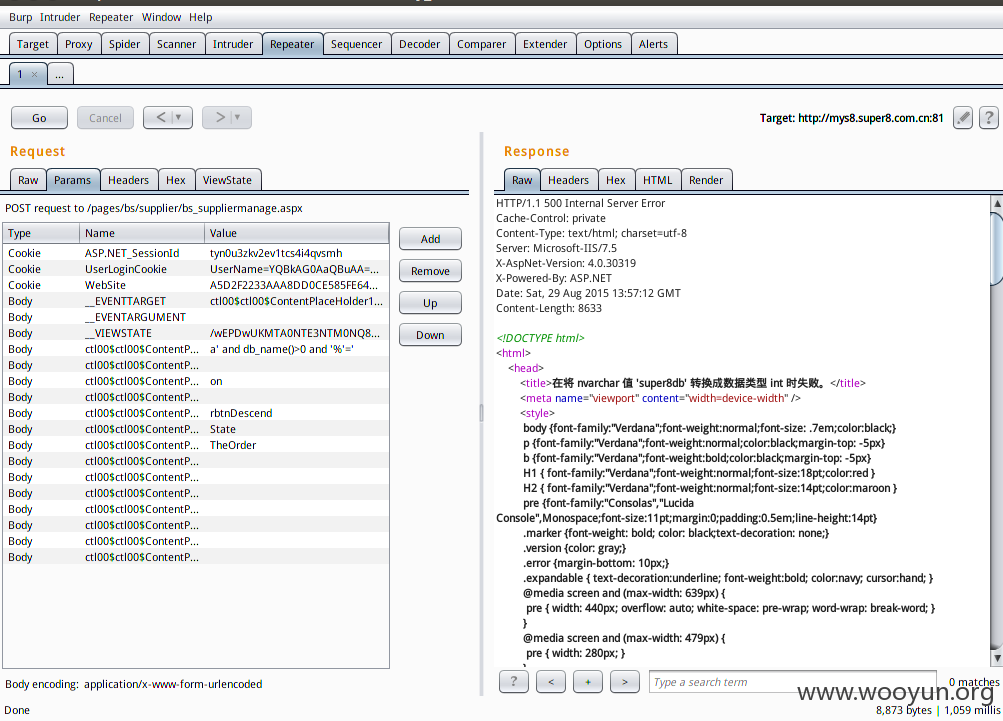Show the request ViewState tab

tap(228, 180)
